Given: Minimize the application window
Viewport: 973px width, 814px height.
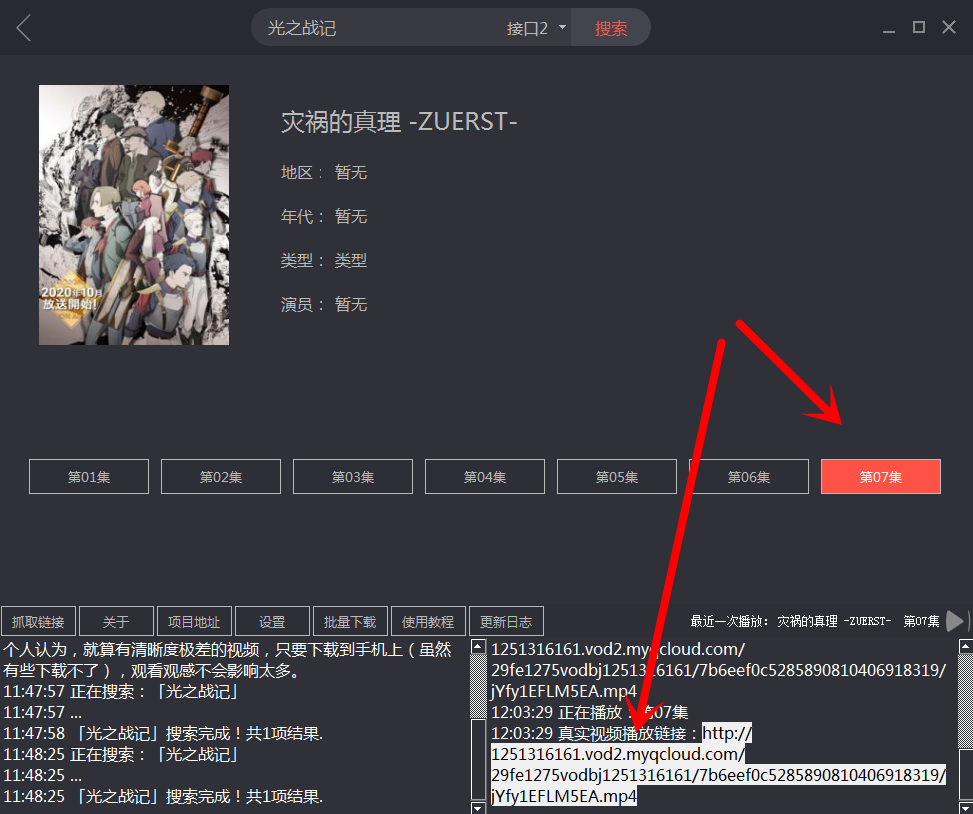Looking at the screenshot, I should pos(889,29).
